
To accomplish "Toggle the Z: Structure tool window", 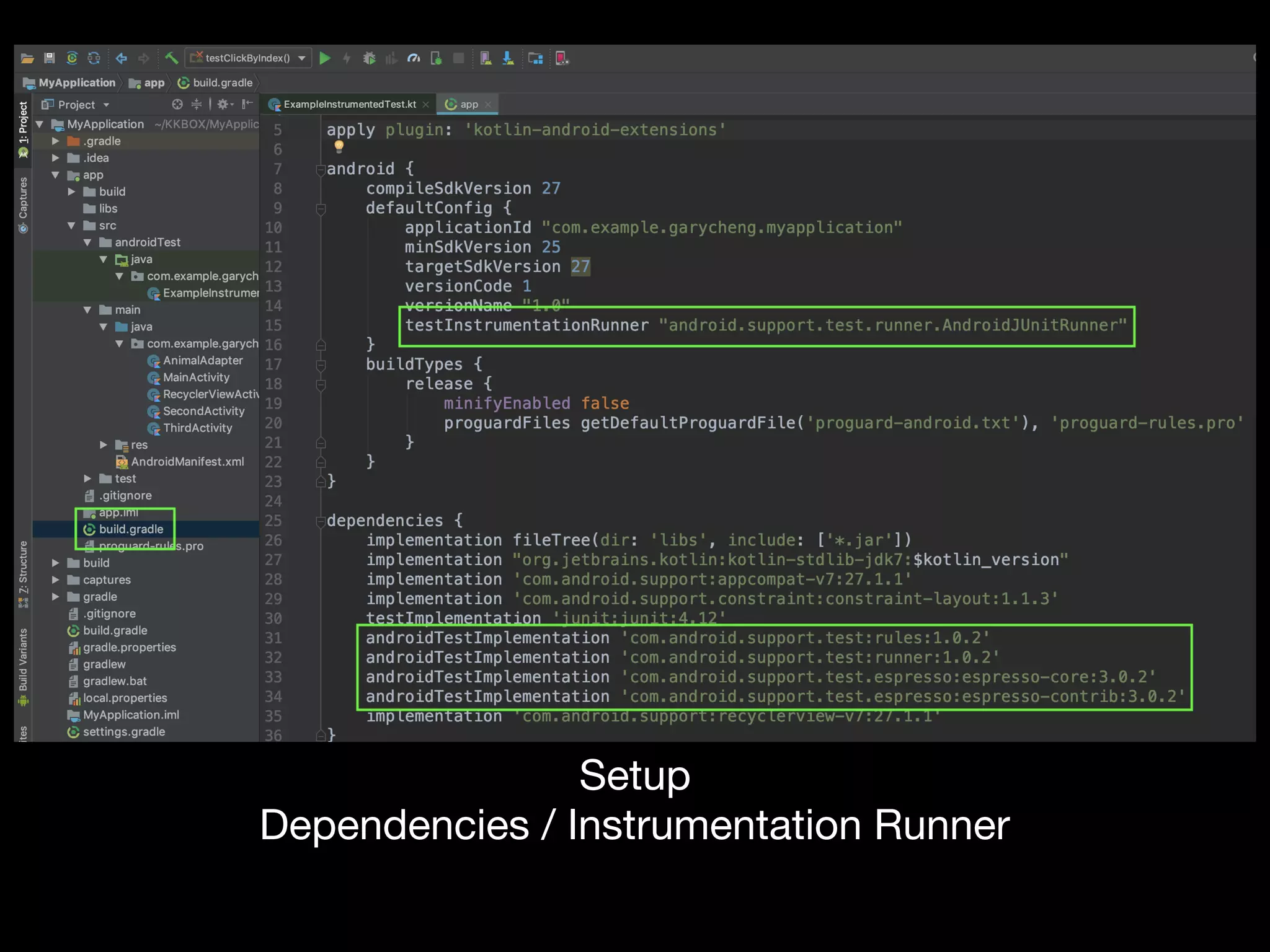I will tap(23, 575).
